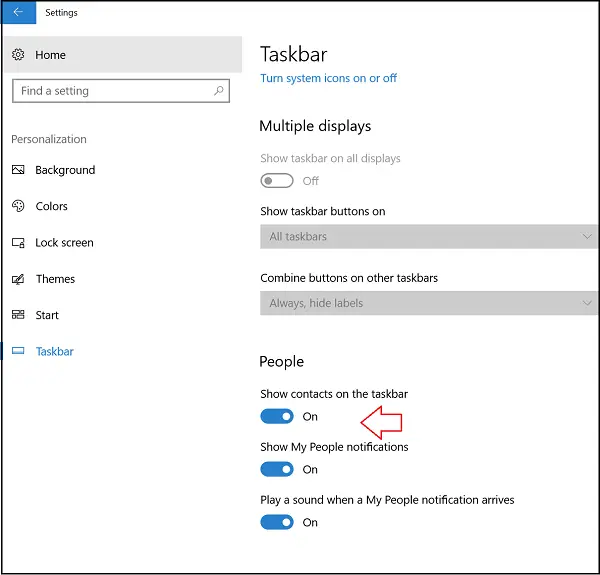
Task: Open the Lock screen settings page
Action: point(64,243)
